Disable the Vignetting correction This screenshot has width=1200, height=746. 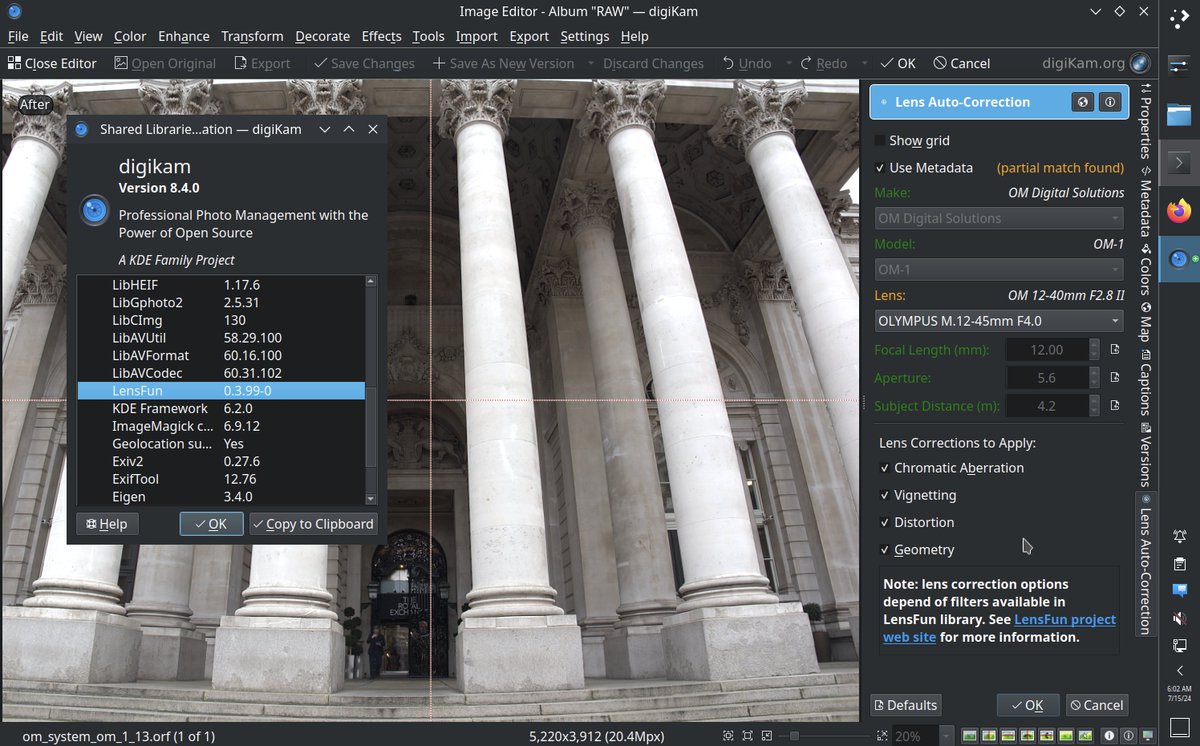click(885, 495)
